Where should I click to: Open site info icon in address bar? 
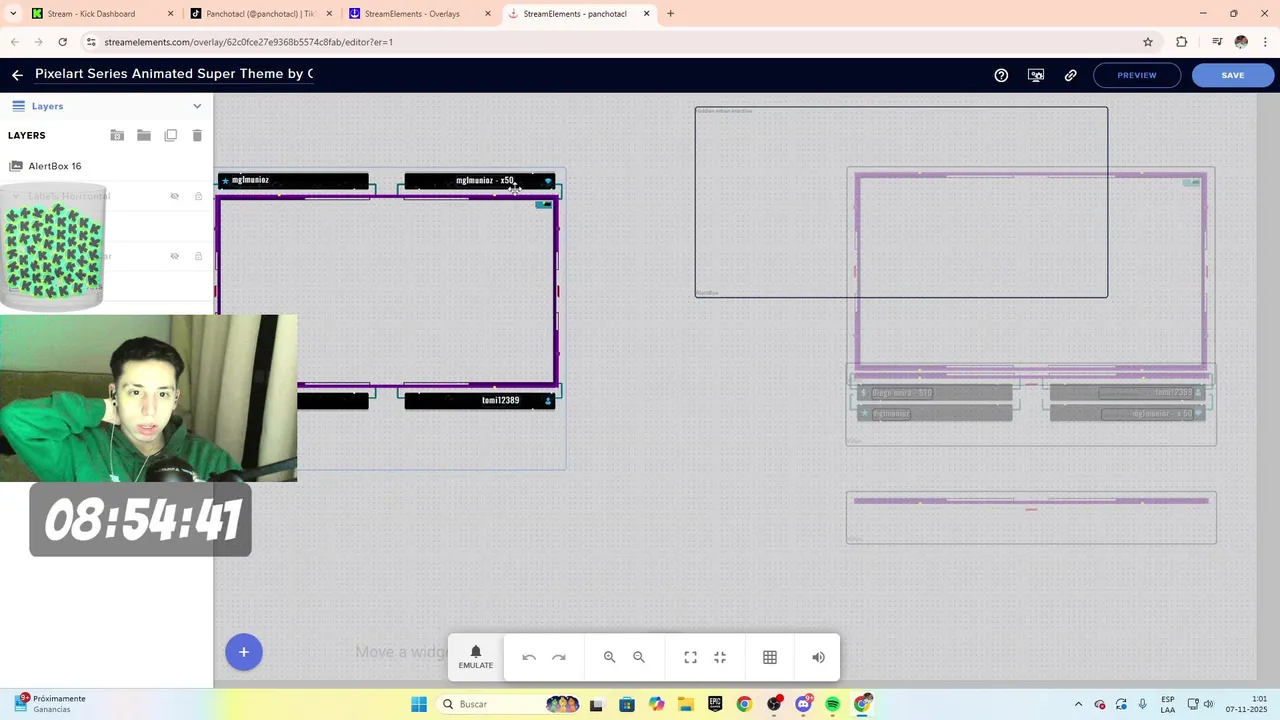click(x=91, y=42)
